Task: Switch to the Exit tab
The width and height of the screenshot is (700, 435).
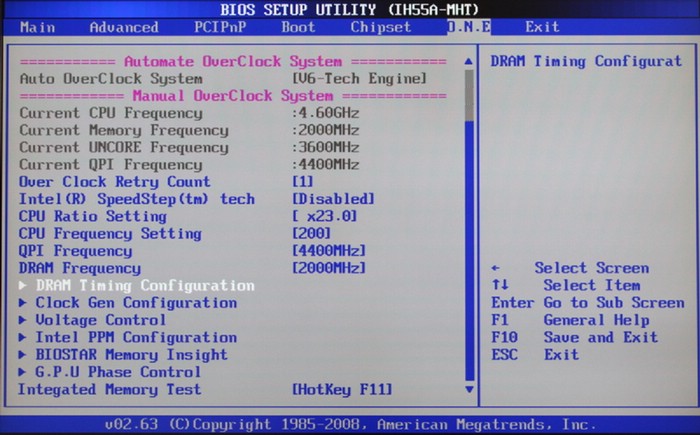Action: click(x=542, y=27)
